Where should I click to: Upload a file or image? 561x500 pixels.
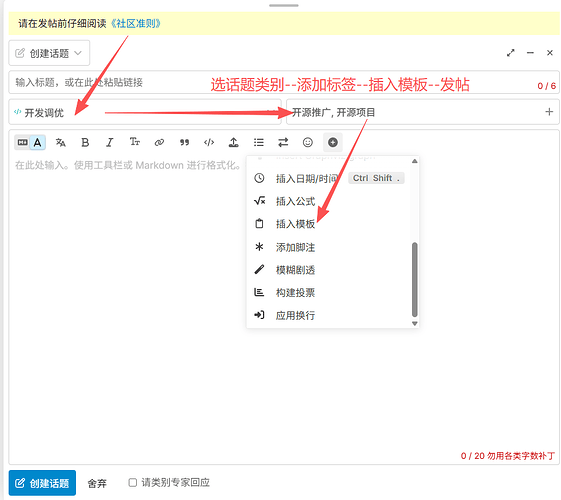(x=234, y=143)
